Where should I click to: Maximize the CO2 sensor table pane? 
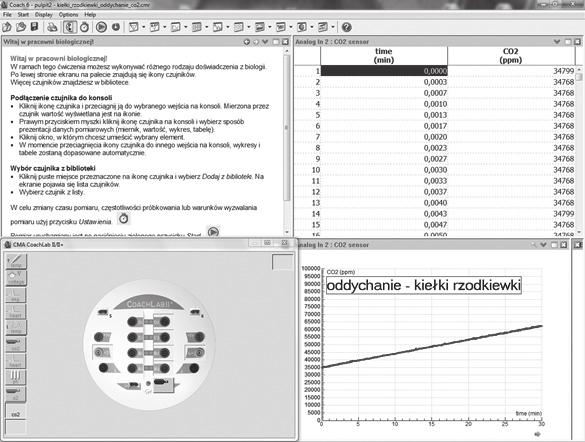click(568, 42)
